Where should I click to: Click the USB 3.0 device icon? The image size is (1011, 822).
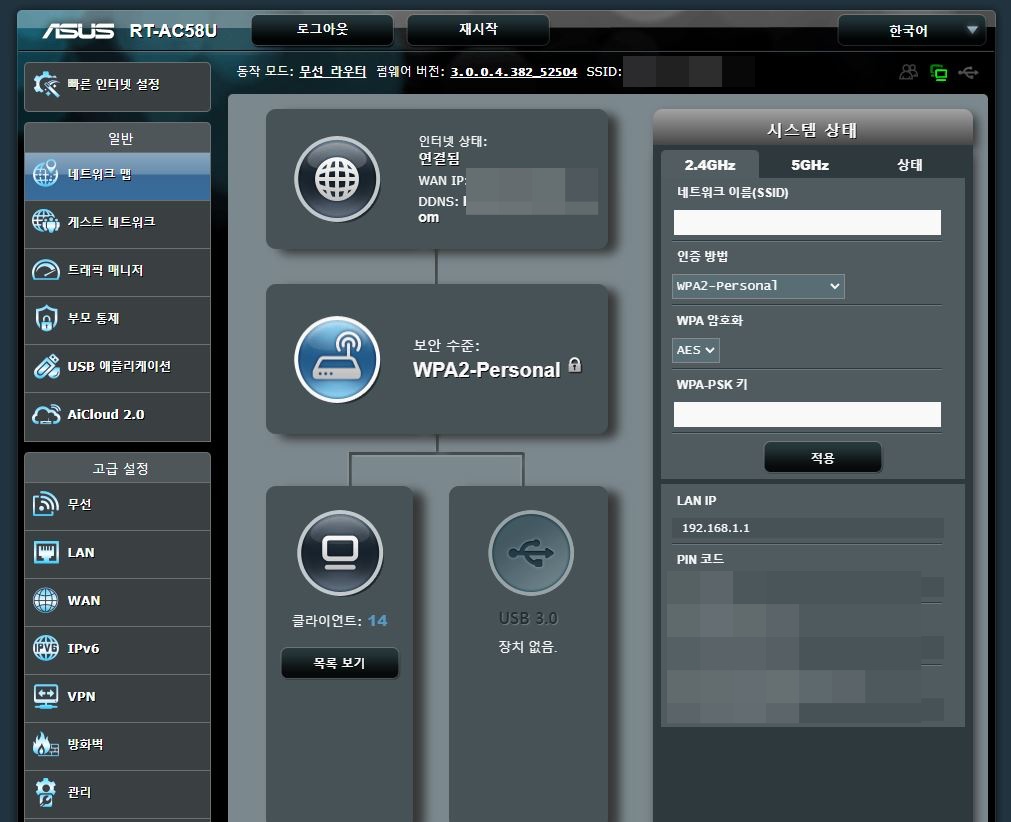[x=530, y=553]
